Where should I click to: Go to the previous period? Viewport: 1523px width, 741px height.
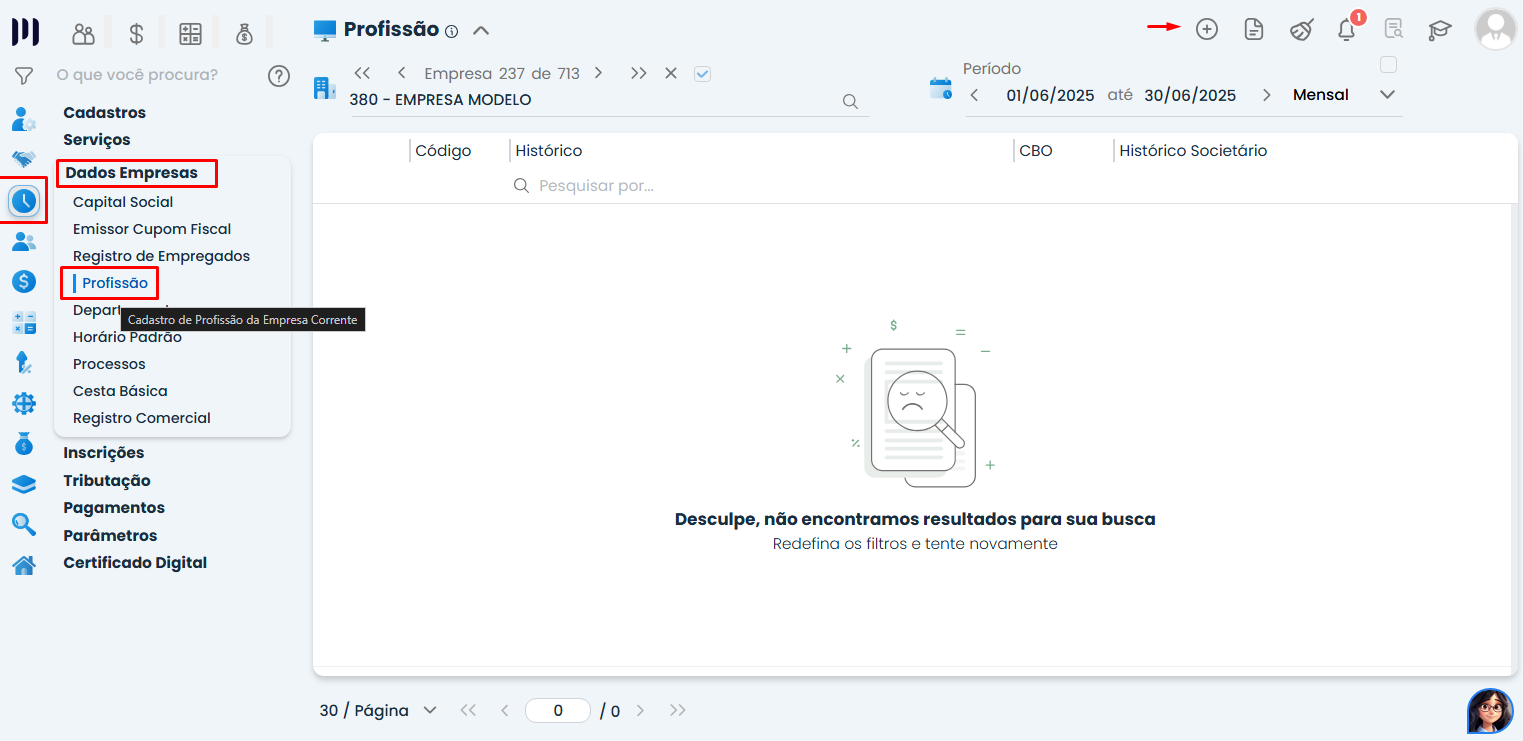pyautogui.click(x=975, y=96)
